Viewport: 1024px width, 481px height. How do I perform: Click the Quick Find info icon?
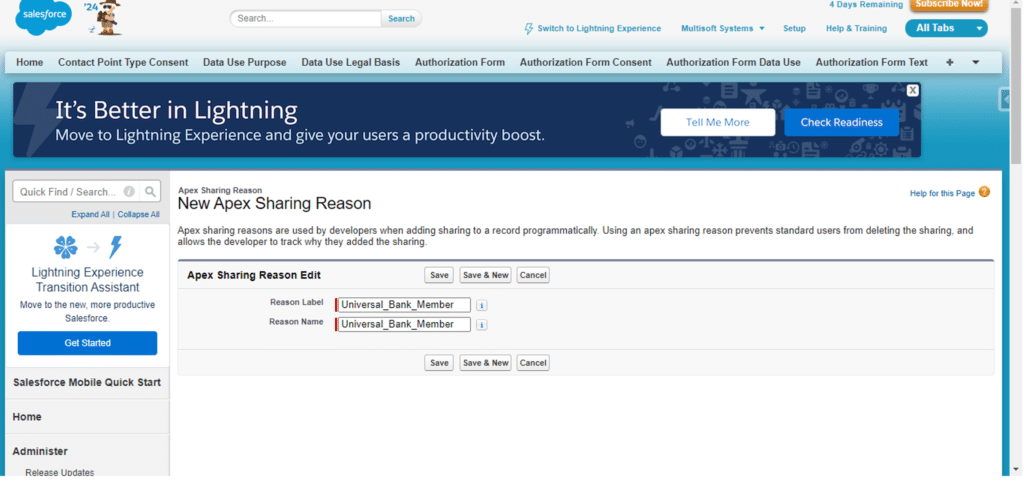130,192
